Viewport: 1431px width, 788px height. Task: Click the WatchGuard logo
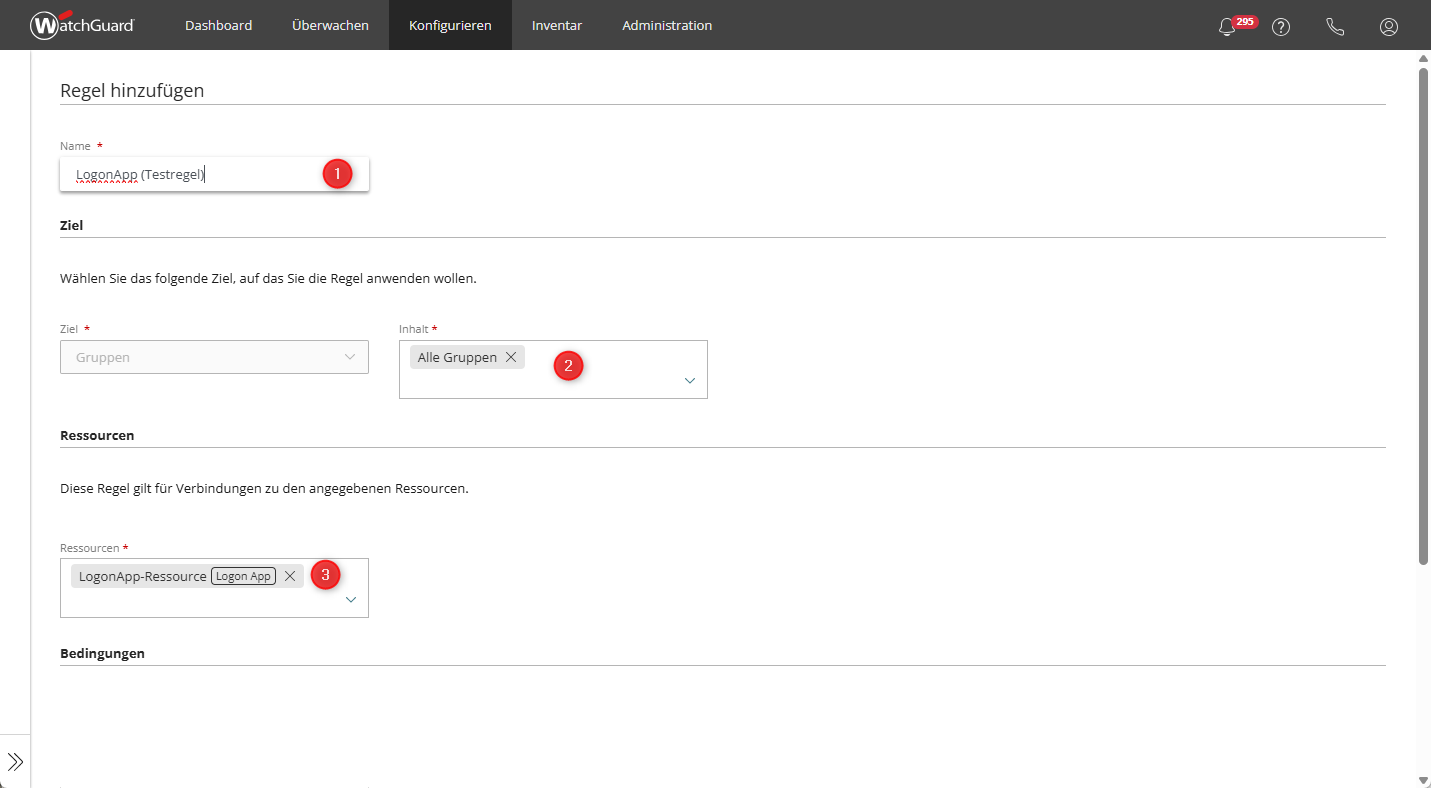(82, 25)
